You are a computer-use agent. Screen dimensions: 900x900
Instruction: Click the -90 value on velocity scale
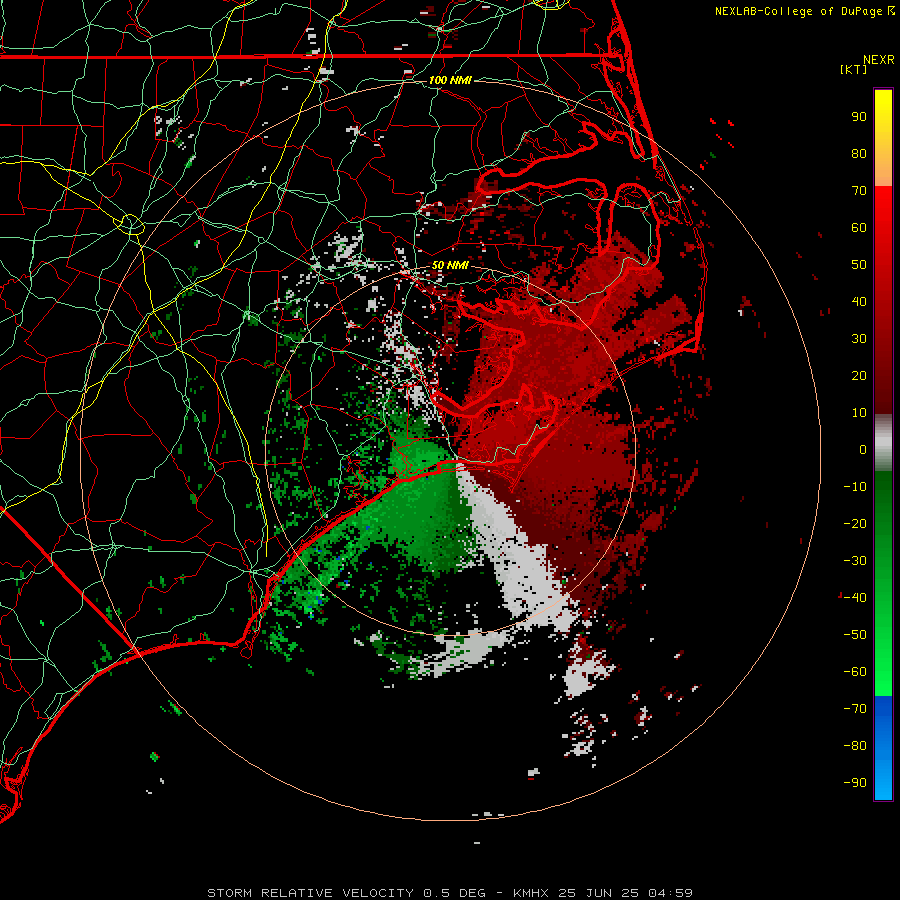coord(855,783)
